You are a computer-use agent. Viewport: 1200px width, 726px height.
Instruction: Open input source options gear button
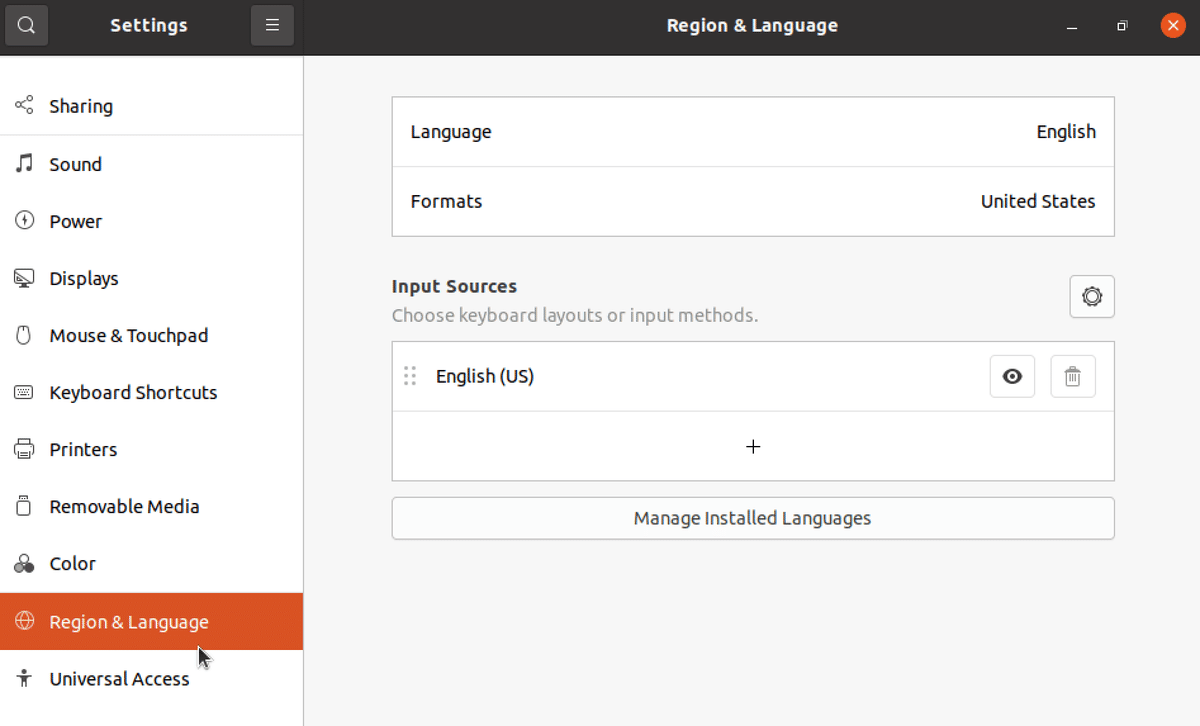tap(1092, 297)
